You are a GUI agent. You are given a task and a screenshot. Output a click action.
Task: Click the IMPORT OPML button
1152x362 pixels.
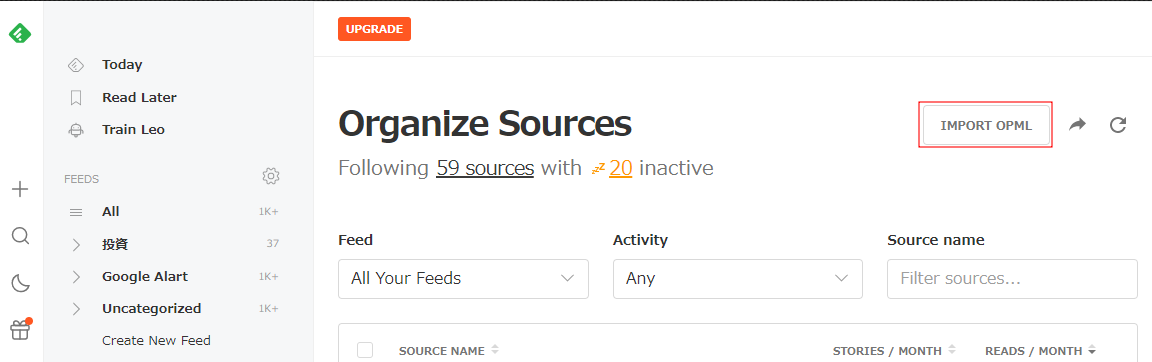click(986, 126)
